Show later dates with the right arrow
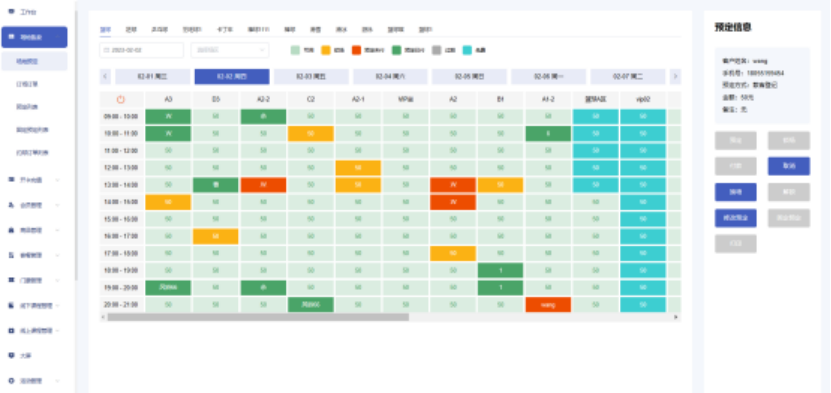831x393 pixels. point(675,77)
